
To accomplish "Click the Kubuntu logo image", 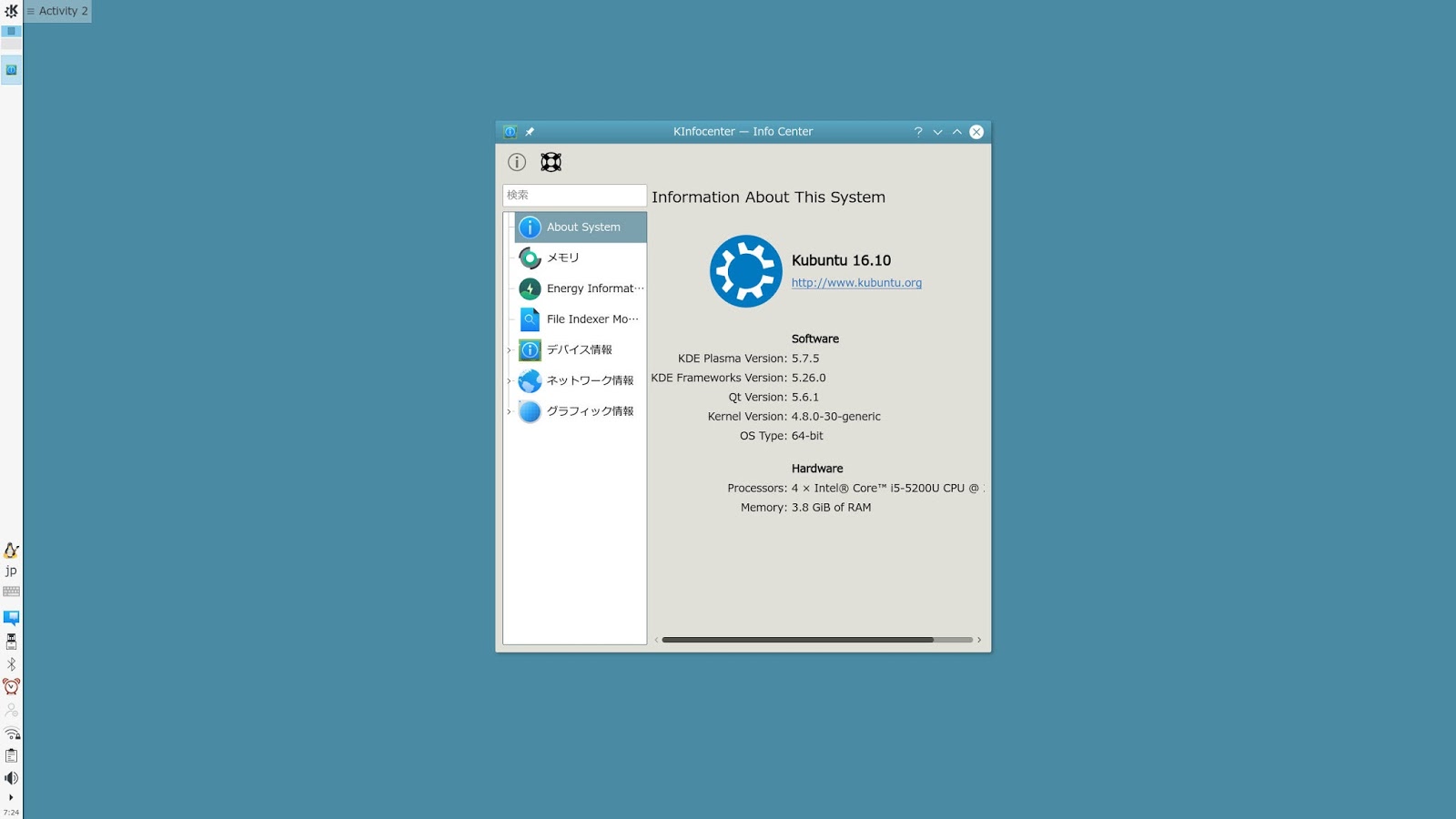I will tap(746, 271).
